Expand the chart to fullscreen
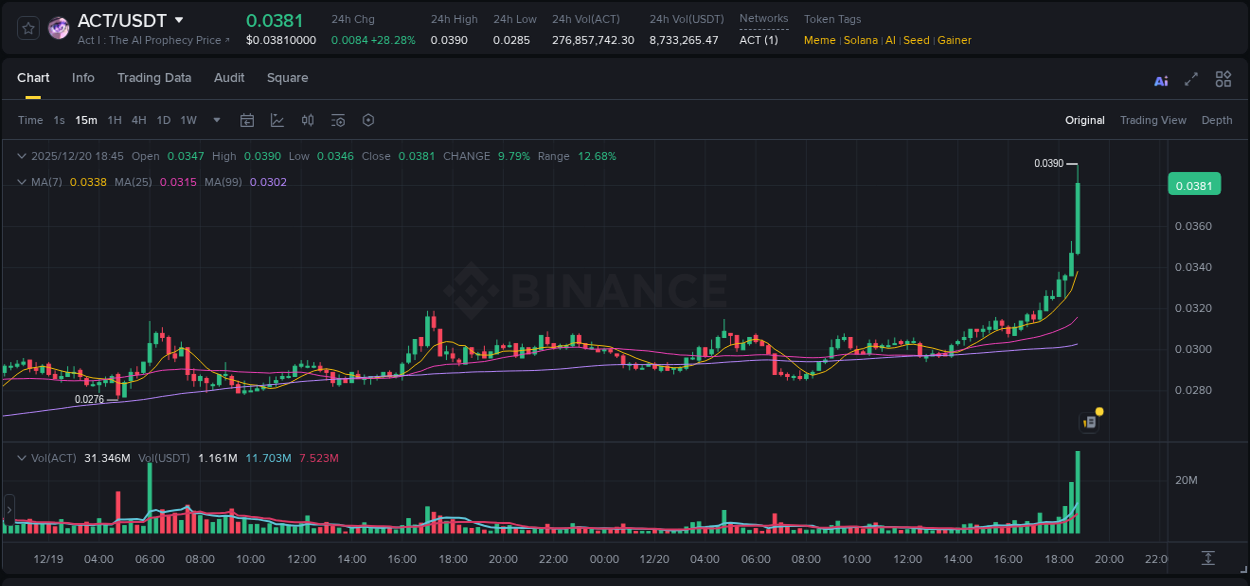This screenshot has width=1250, height=586. 1190,79
